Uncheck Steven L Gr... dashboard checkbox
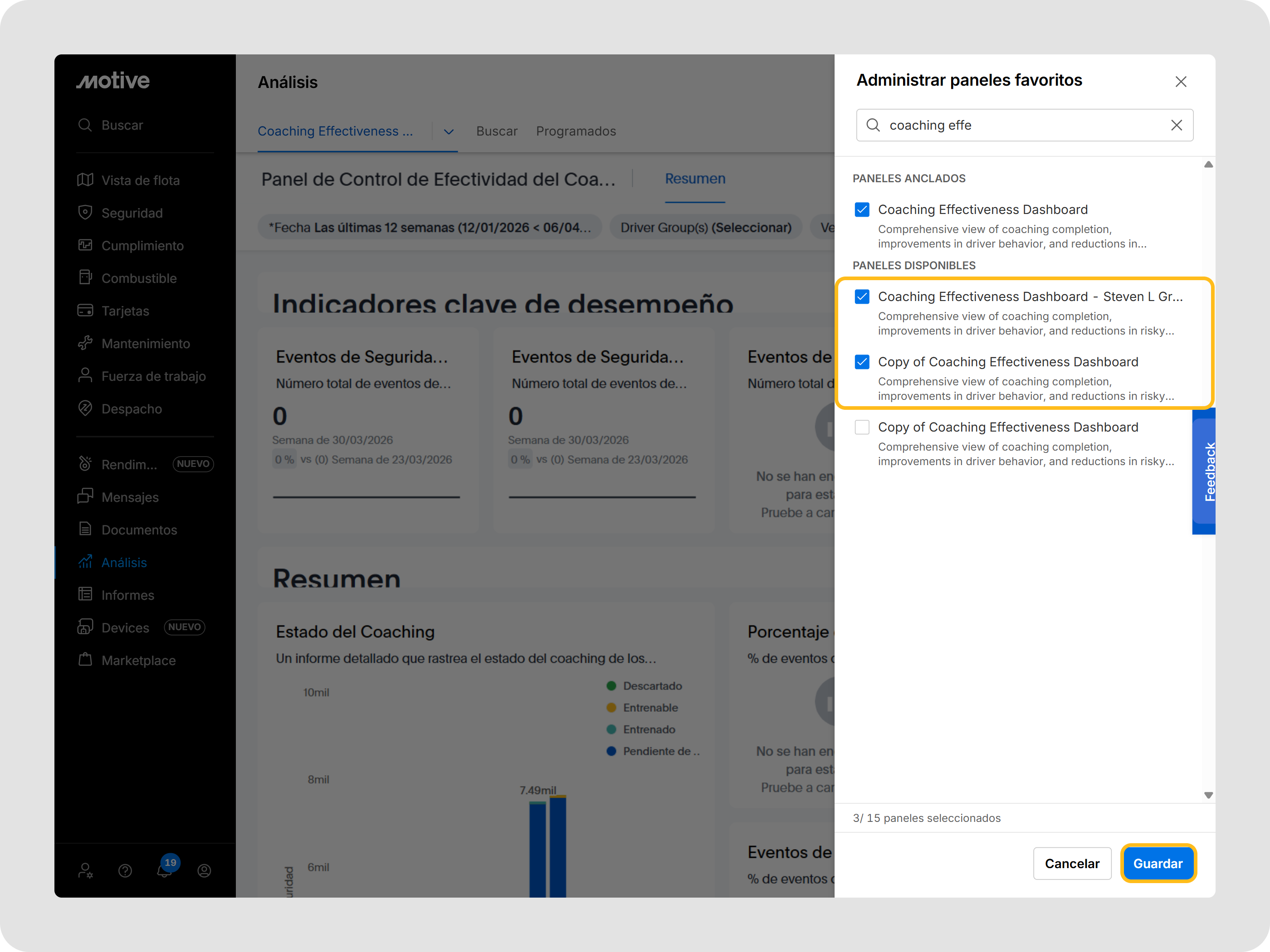The image size is (1270, 952). [861, 296]
